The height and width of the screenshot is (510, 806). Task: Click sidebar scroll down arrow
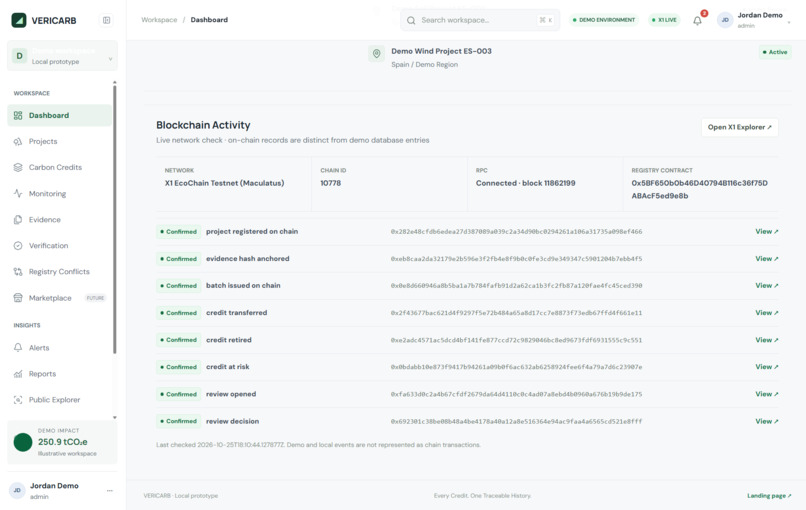point(115,417)
